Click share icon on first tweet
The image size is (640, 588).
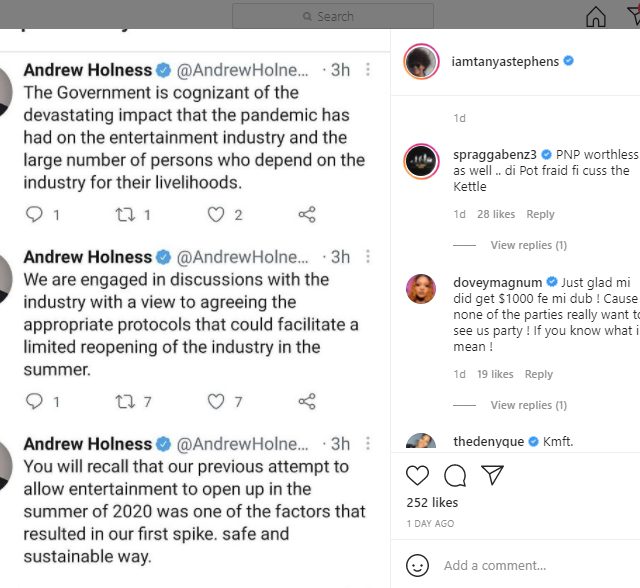pyautogui.click(x=307, y=215)
